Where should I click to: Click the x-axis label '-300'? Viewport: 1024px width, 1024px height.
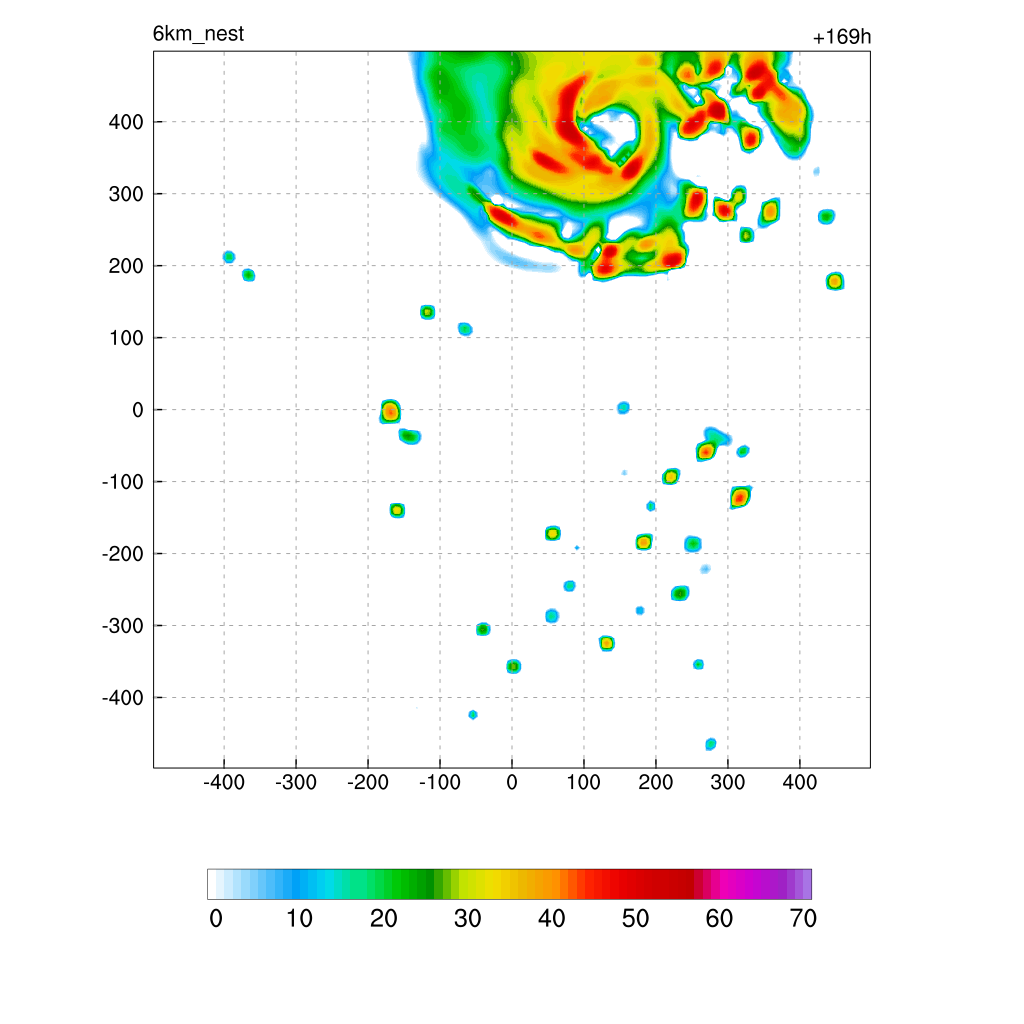point(296,782)
